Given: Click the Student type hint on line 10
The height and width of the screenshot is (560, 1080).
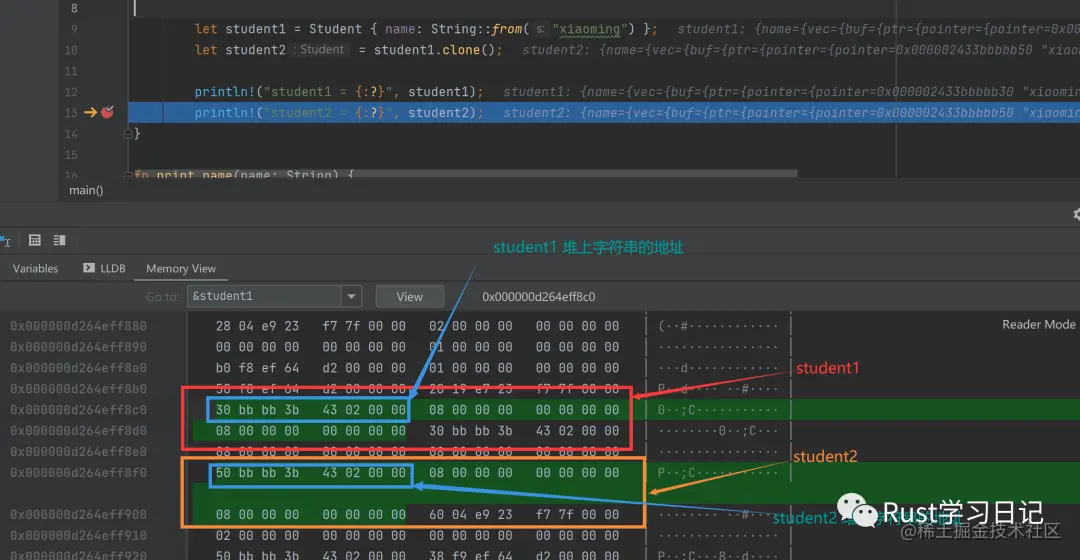Looking at the screenshot, I should (x=322, y=50).
